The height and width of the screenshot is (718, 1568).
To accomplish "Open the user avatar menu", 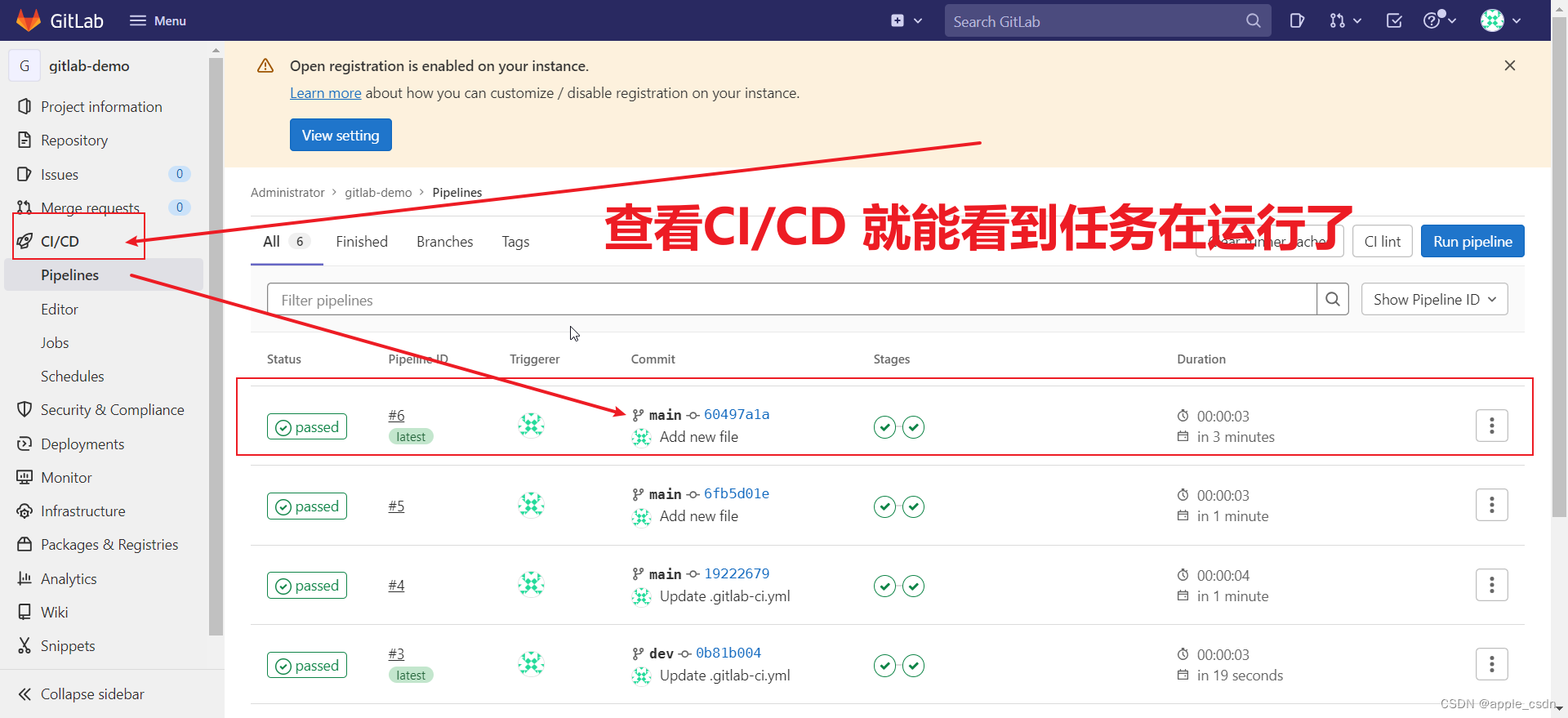I will (x=1501, y=20).
